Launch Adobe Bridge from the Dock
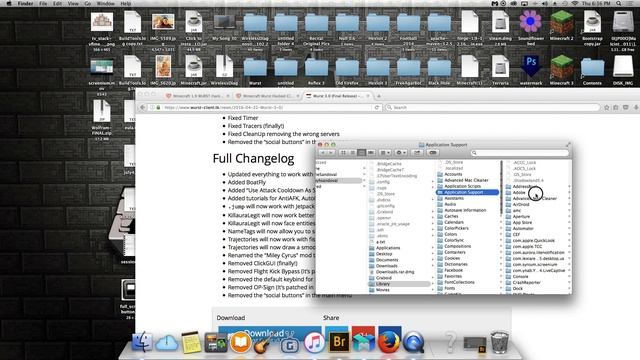Image resolution: width=640 pixels, height=360 pixels. tap(339, 342)
